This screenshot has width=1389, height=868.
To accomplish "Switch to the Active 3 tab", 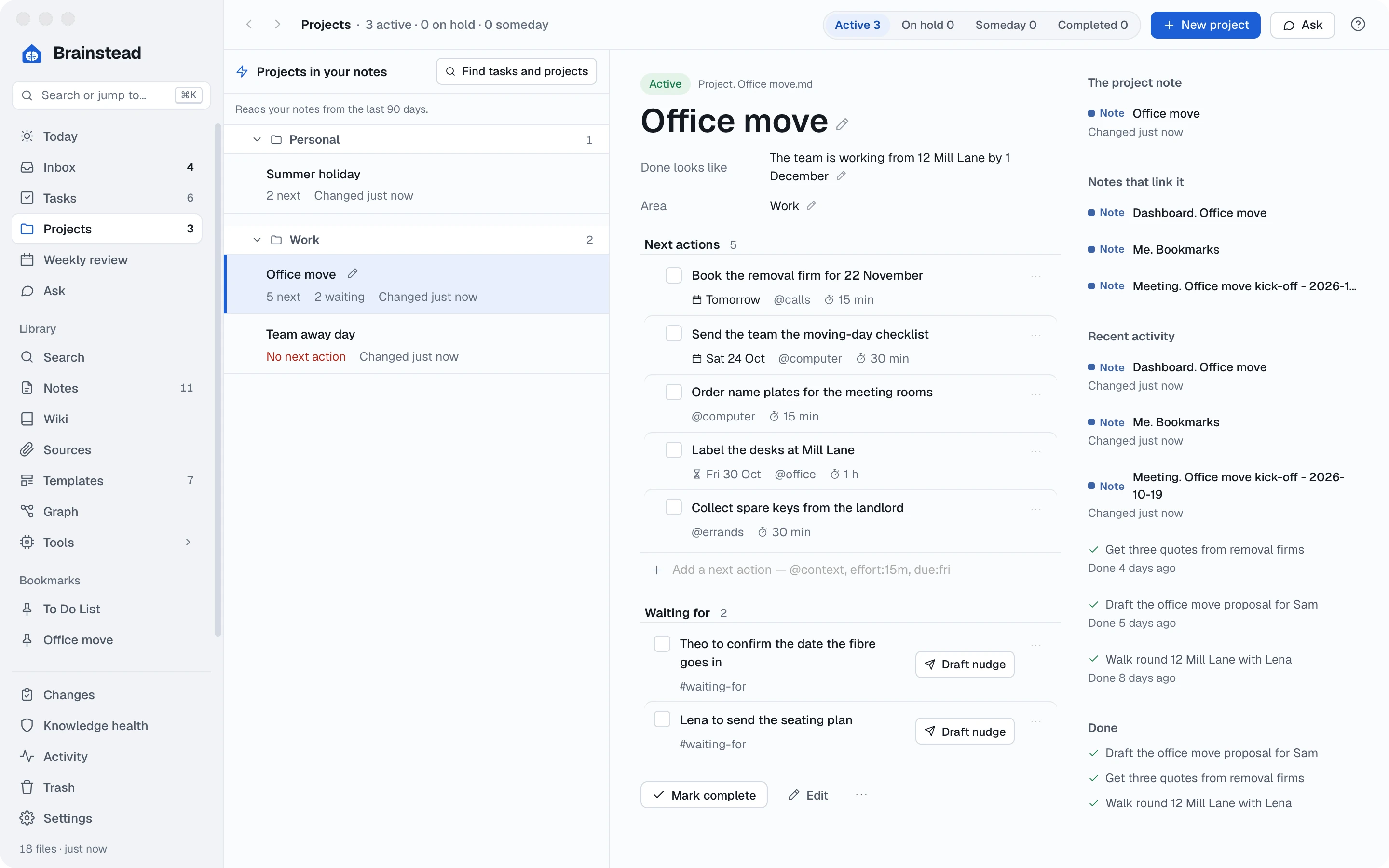I will (x=857, y=25).
